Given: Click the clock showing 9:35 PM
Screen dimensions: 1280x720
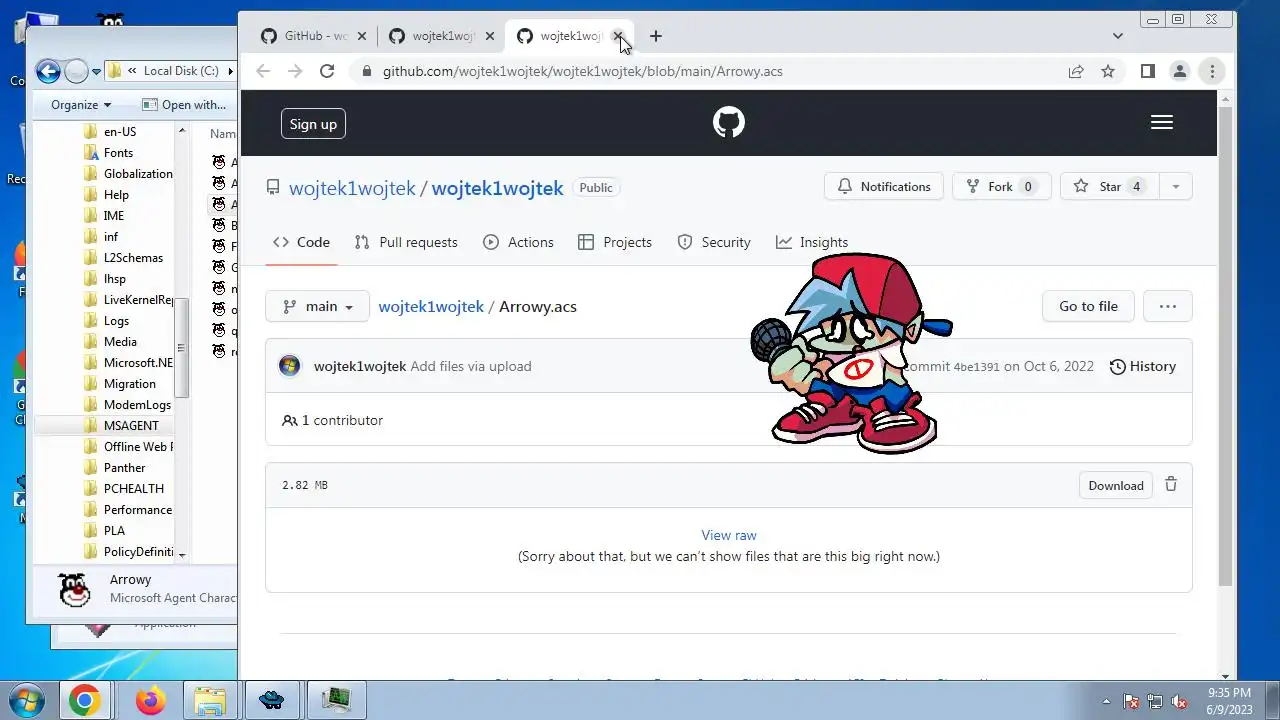Looking at the screenshot, I should 1229,692.
